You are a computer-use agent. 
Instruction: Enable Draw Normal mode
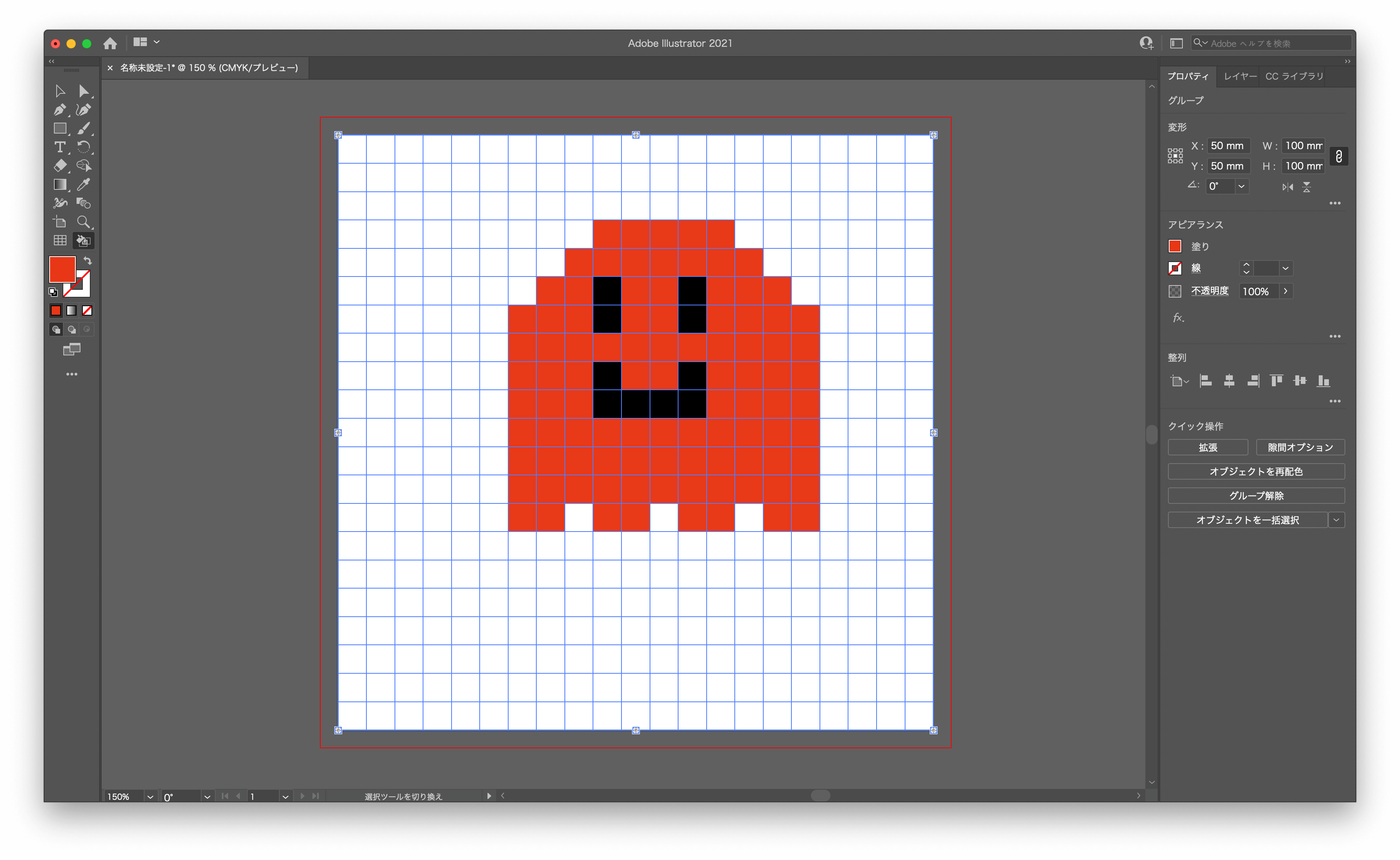(x=56, y=329)
